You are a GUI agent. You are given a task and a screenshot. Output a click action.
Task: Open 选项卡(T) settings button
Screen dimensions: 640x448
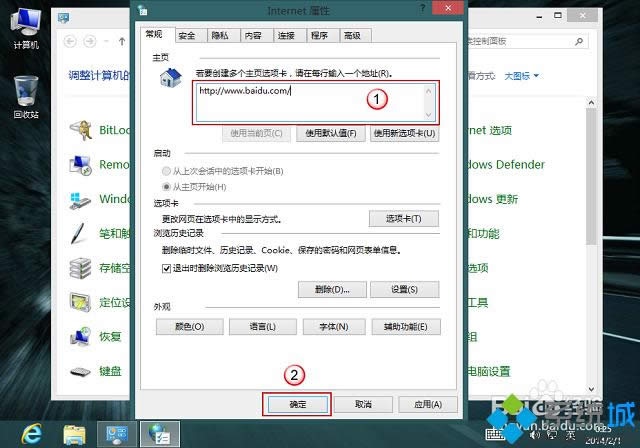pyautogui.click(x=404, y=219)
